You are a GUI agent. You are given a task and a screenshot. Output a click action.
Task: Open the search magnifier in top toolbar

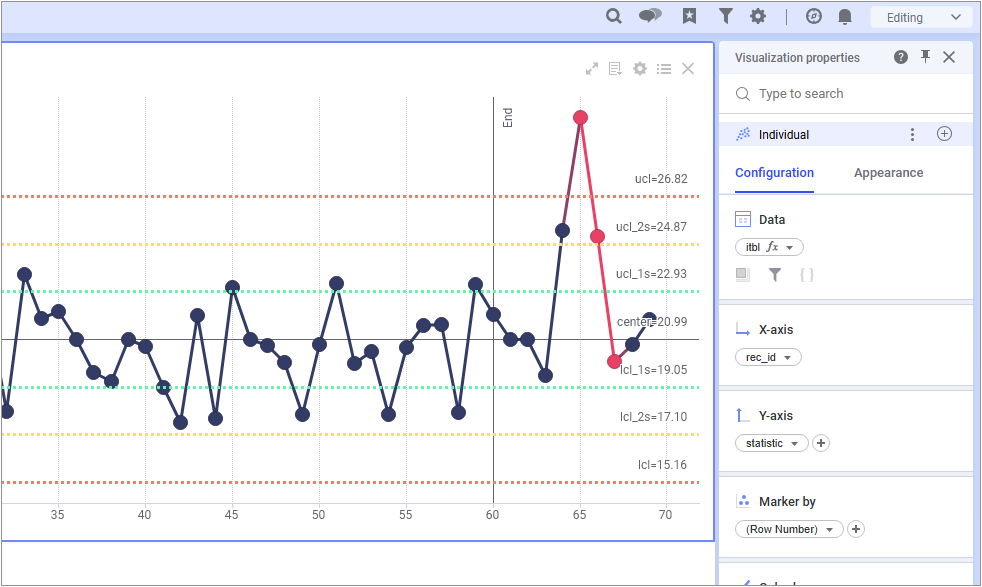(x=614, y=16)
